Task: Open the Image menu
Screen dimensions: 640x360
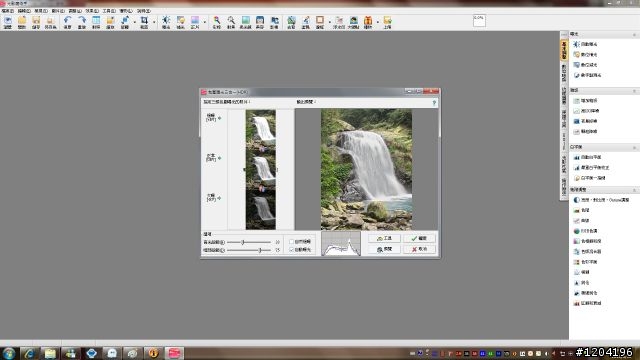Action: coord(58,11)
